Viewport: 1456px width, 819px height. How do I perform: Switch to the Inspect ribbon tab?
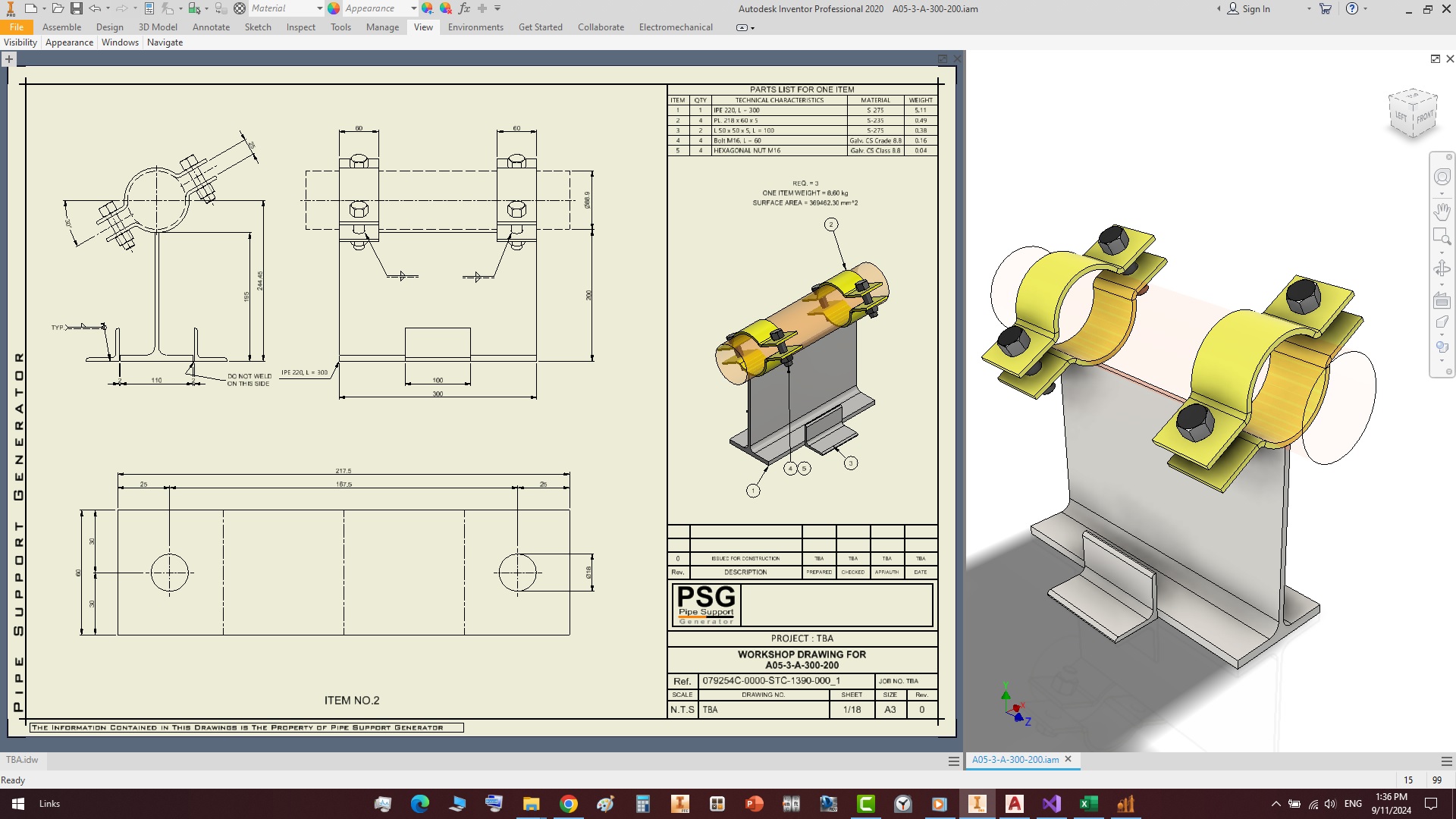[300, 27]
